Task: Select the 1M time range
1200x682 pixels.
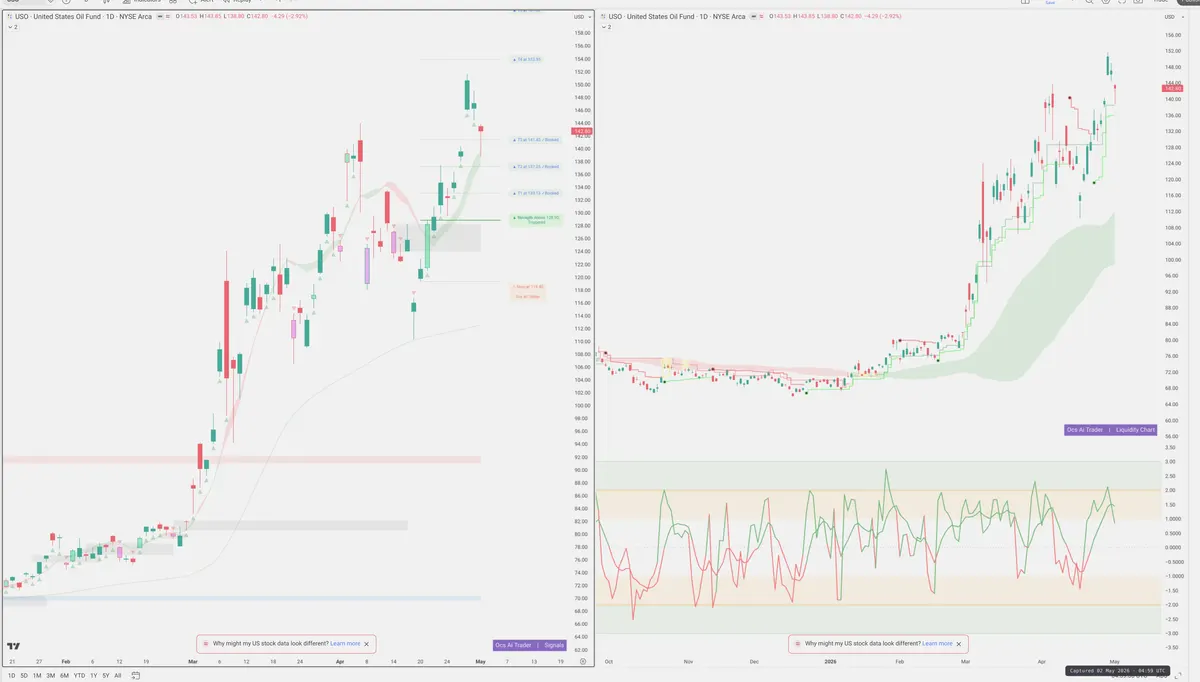Action: pos(37,676)
